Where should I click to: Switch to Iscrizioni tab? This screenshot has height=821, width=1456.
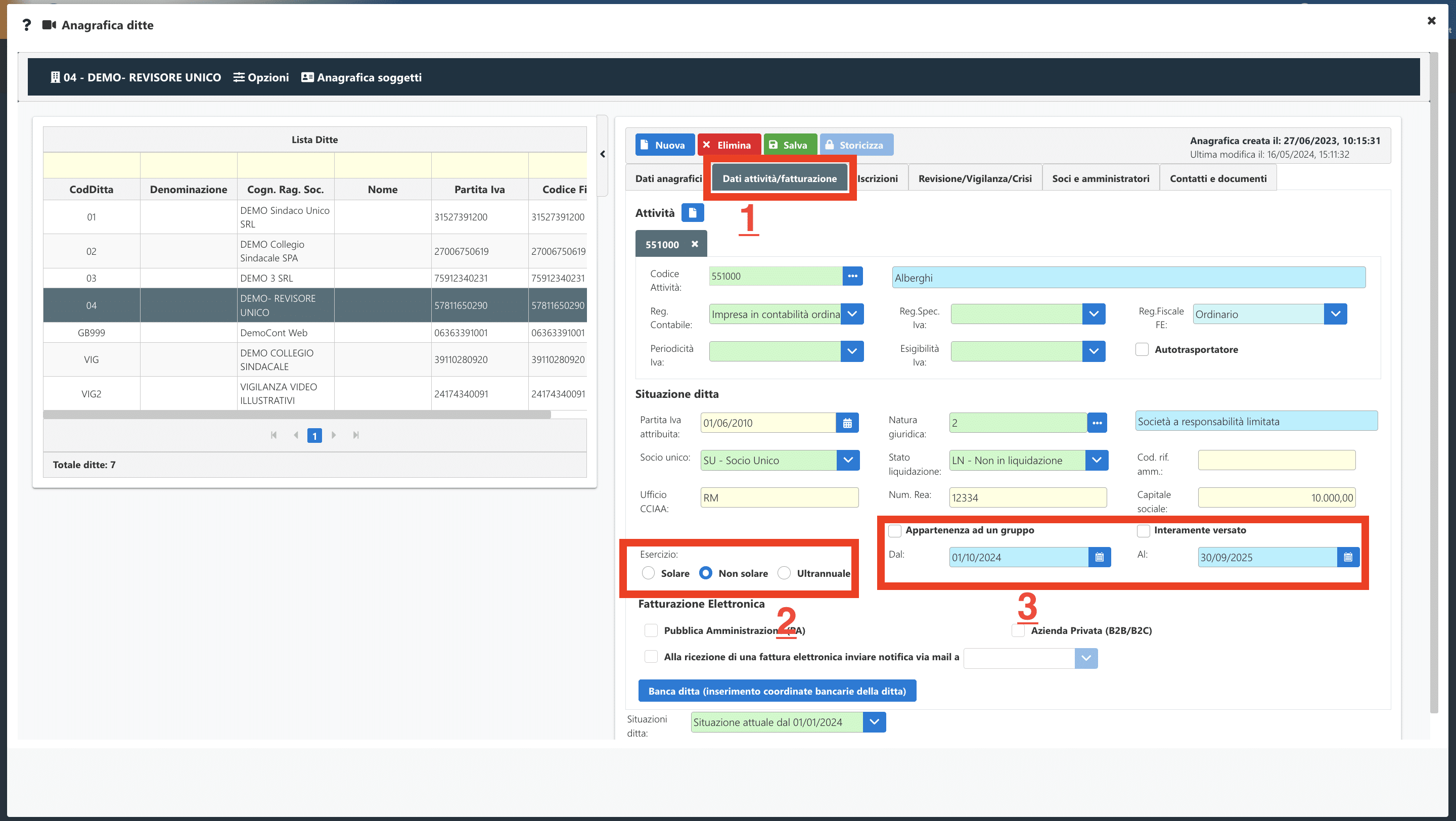[877, 178]
